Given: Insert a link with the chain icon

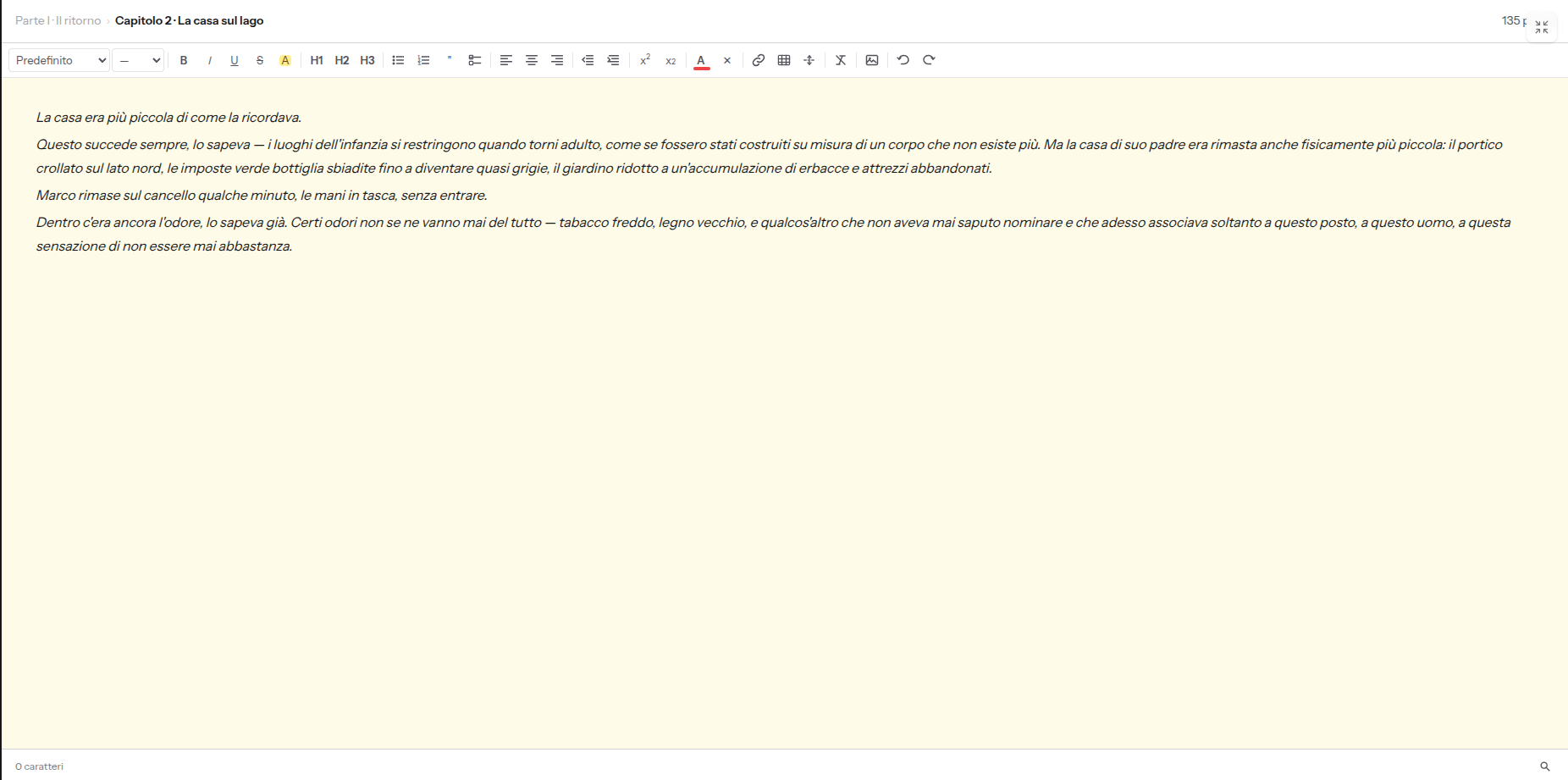Looking at the screenshot, I should pyautogui.click(x=759, y=60).
